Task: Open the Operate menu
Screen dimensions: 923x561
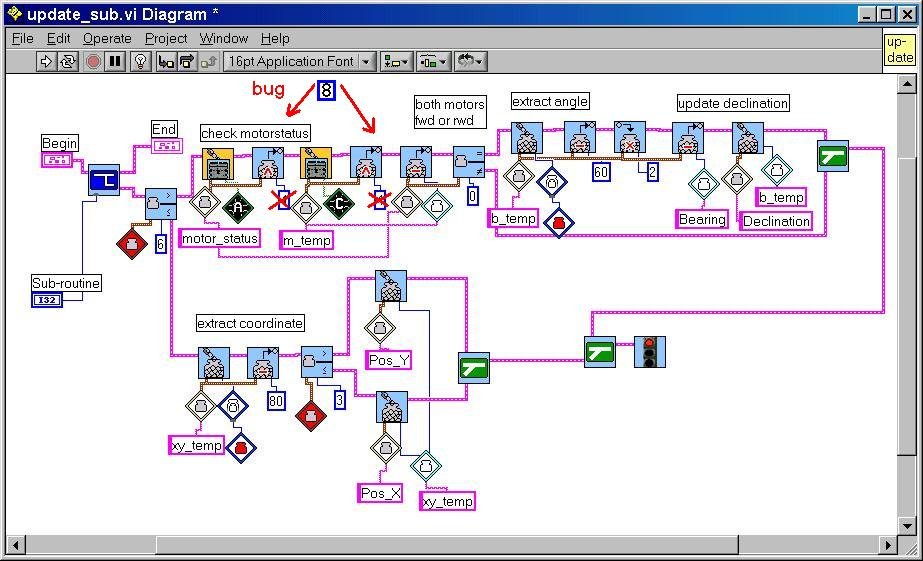Action: coord(107,38)
